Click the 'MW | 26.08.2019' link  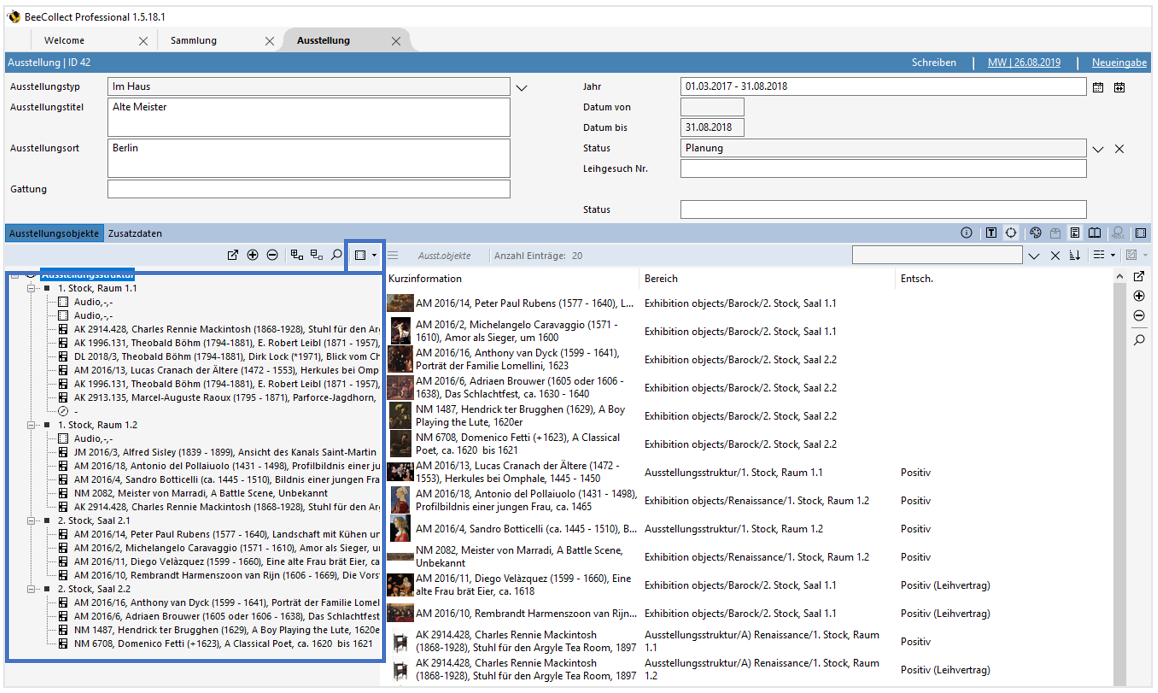[x=1024, y=62]
